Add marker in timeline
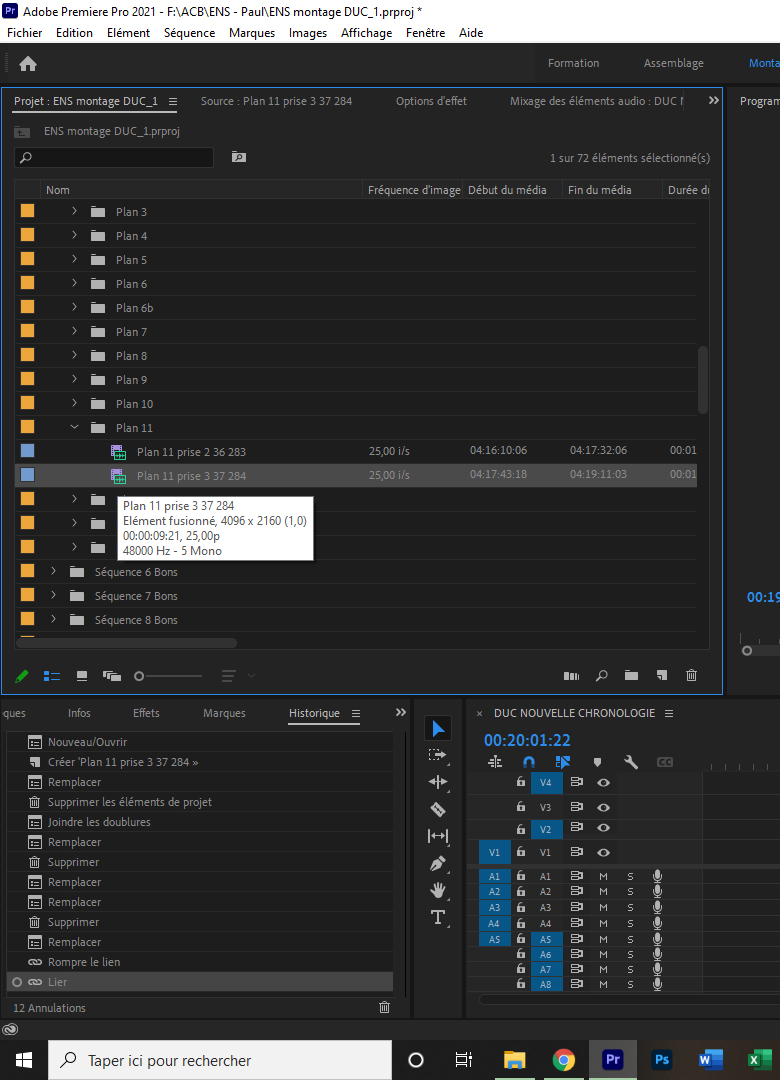 coord(597,762)
